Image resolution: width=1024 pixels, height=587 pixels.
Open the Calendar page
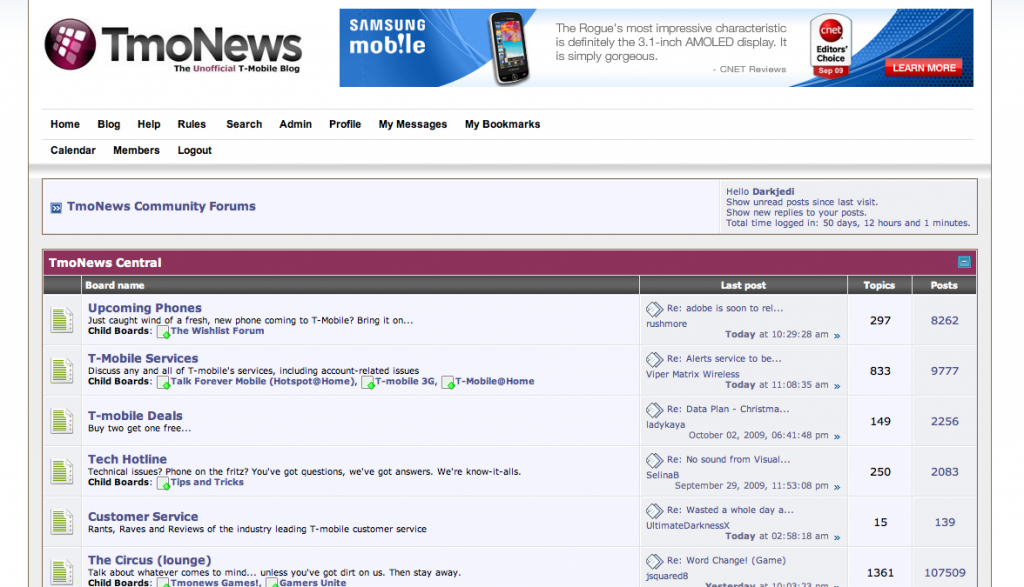point(72,150)
